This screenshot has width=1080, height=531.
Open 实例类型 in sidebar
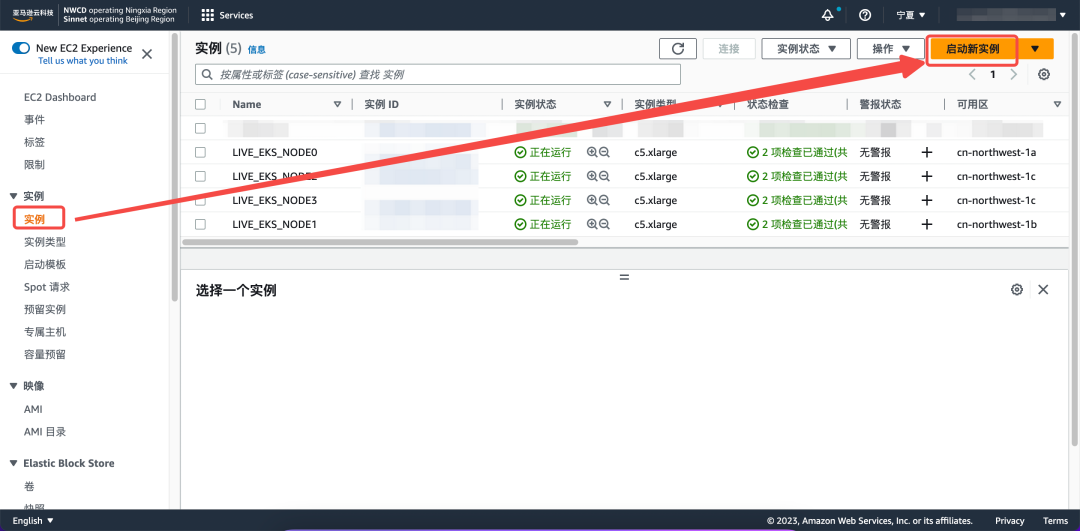(x=45, y=242)
